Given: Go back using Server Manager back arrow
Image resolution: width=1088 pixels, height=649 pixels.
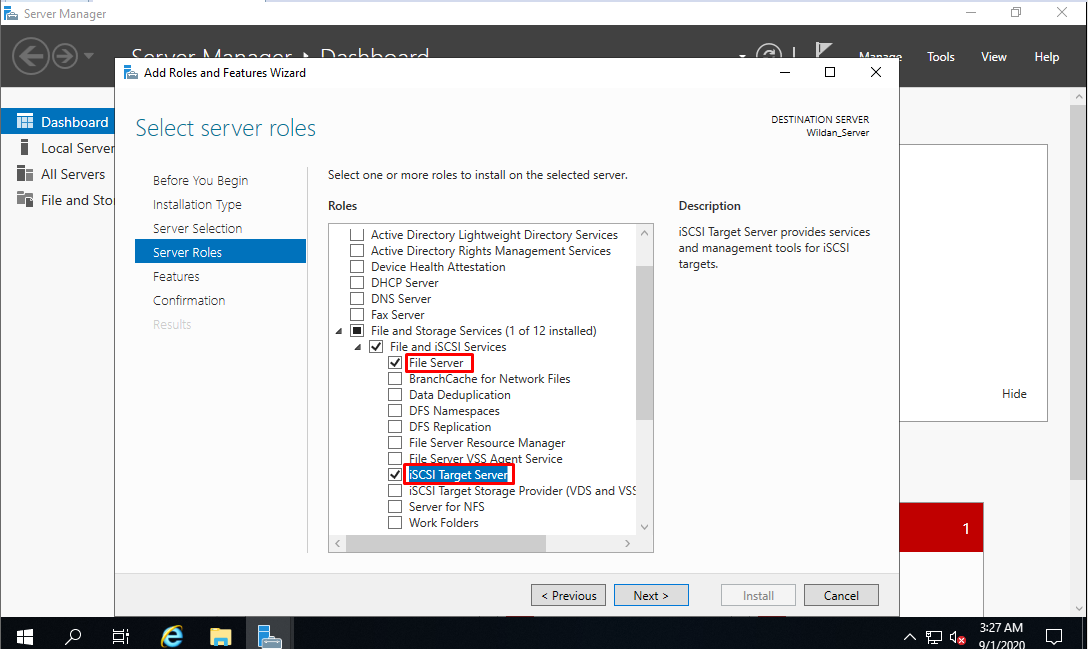Looking at the screenshot, I should pos(31,56).
